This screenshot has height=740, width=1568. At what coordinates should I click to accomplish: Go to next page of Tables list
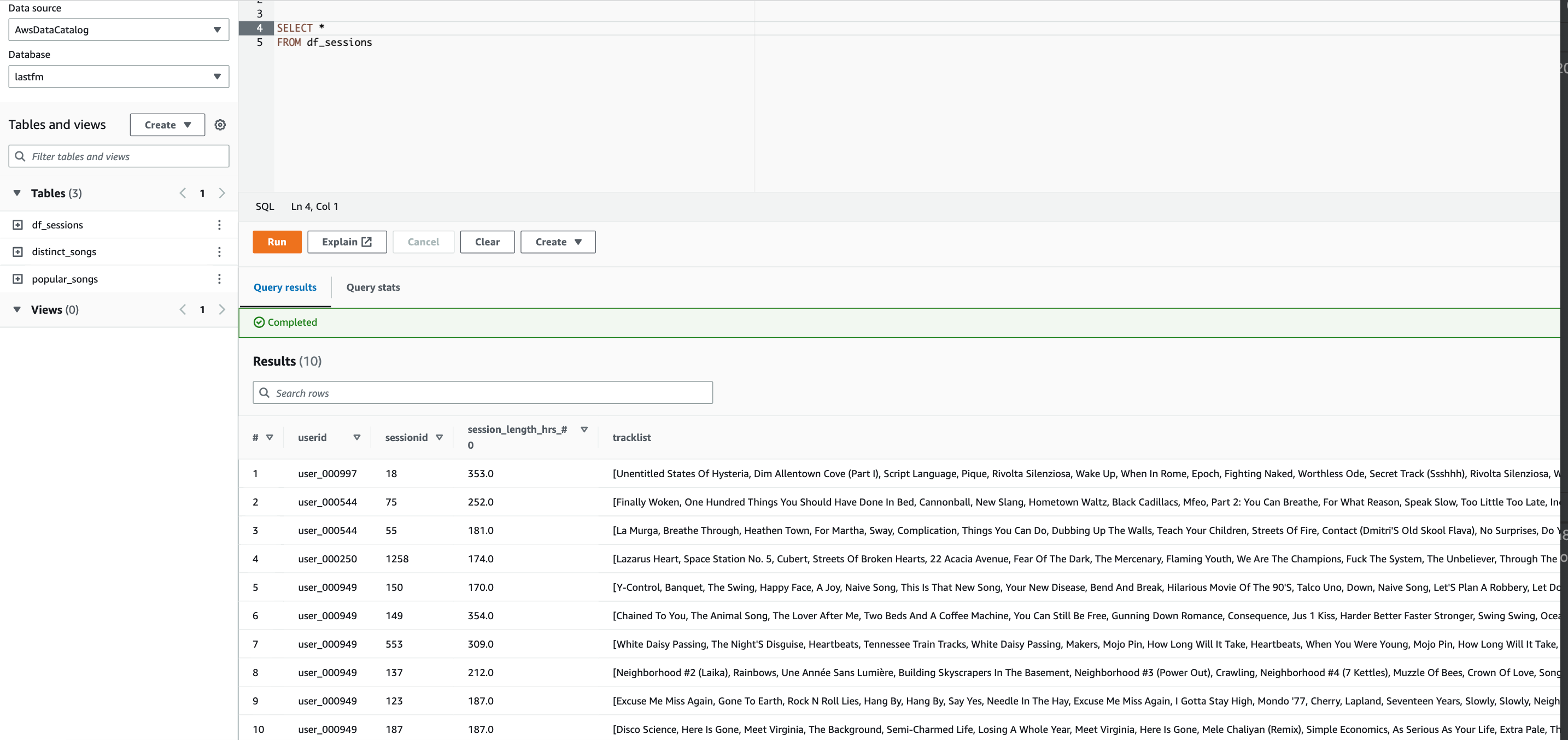(222, 193)
